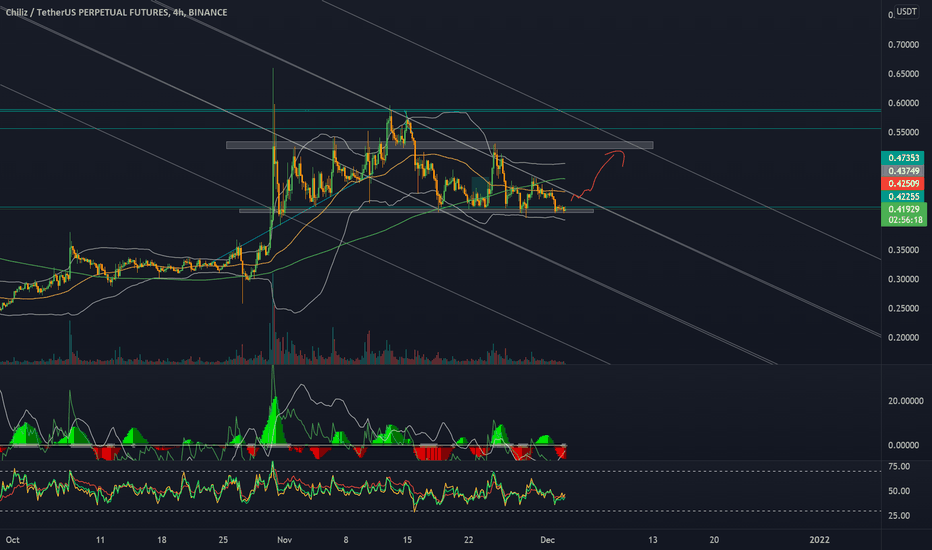Click 0.25000 on the price axis
Image resolution: width=932 pixels, height=550 pixels.
tap(903, 308)
